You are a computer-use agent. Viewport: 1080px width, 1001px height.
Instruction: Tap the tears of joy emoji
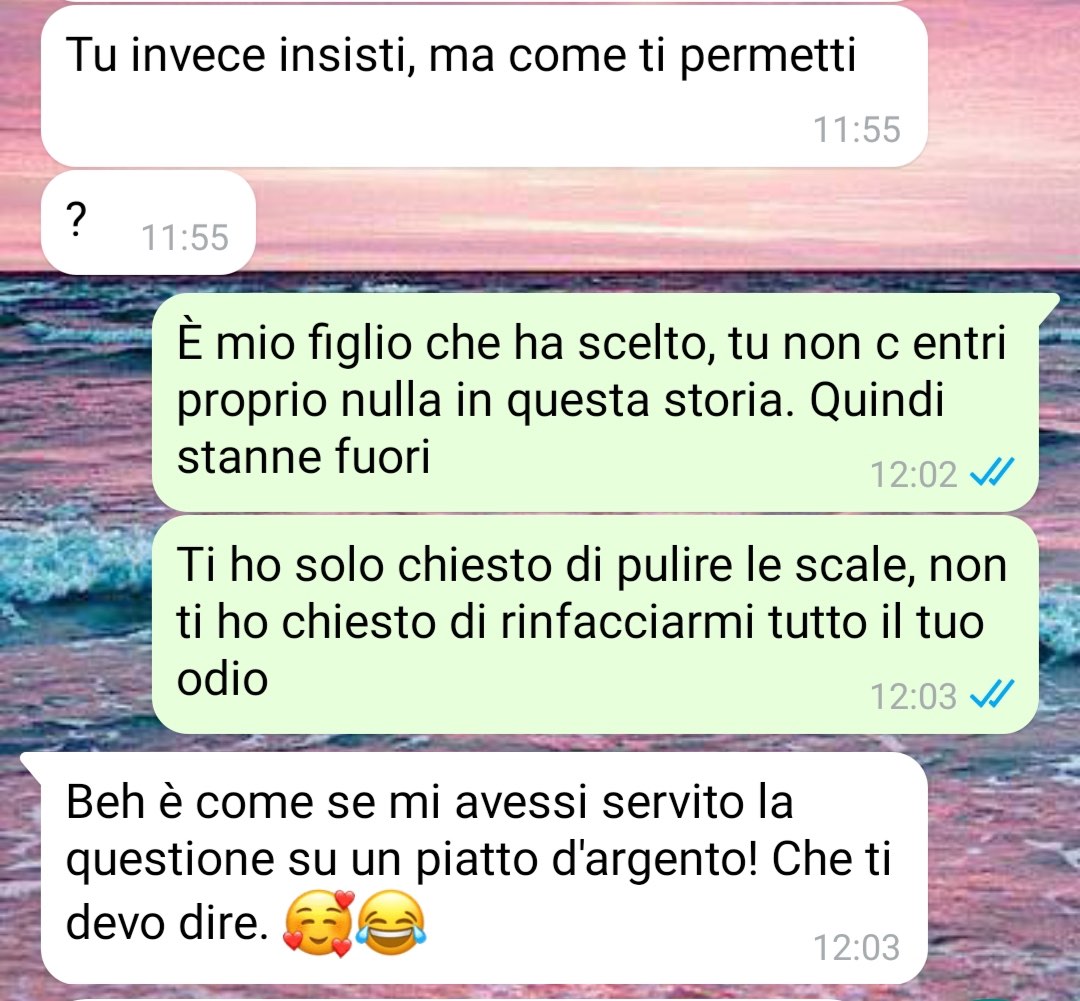click(391, 923)
